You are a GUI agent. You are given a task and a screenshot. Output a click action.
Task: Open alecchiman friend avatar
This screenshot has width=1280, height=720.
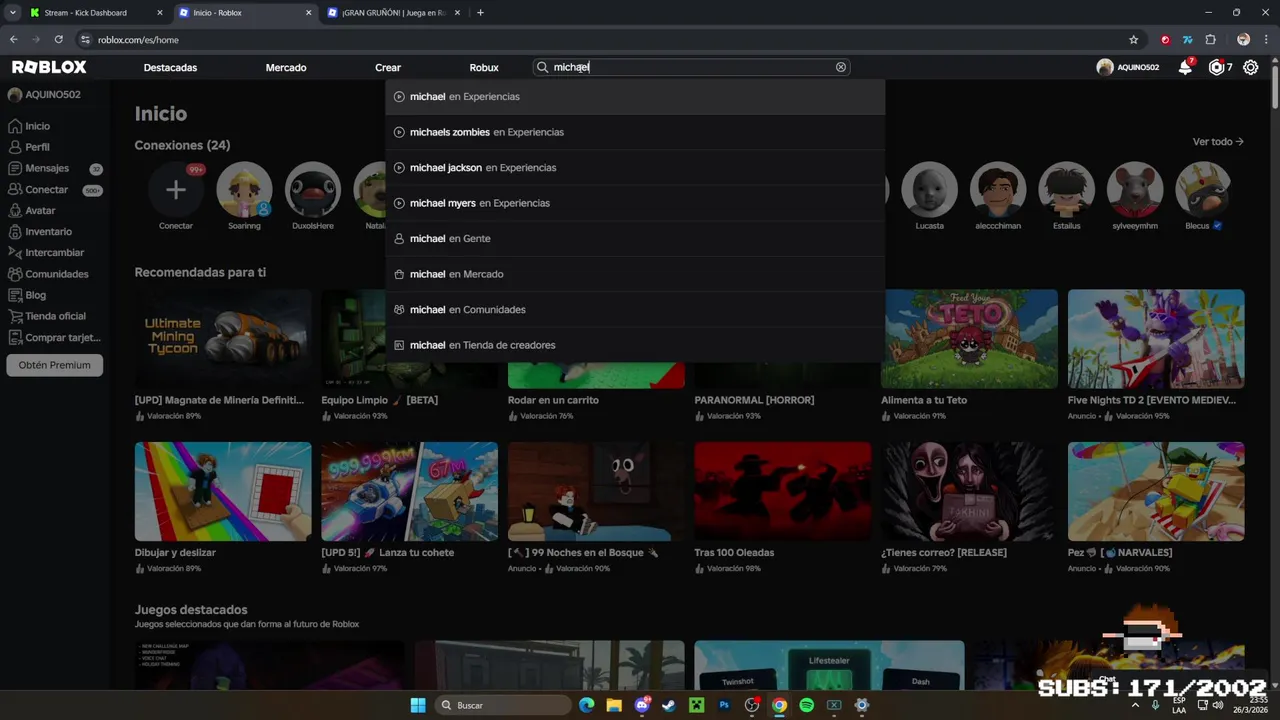[998, 190]
